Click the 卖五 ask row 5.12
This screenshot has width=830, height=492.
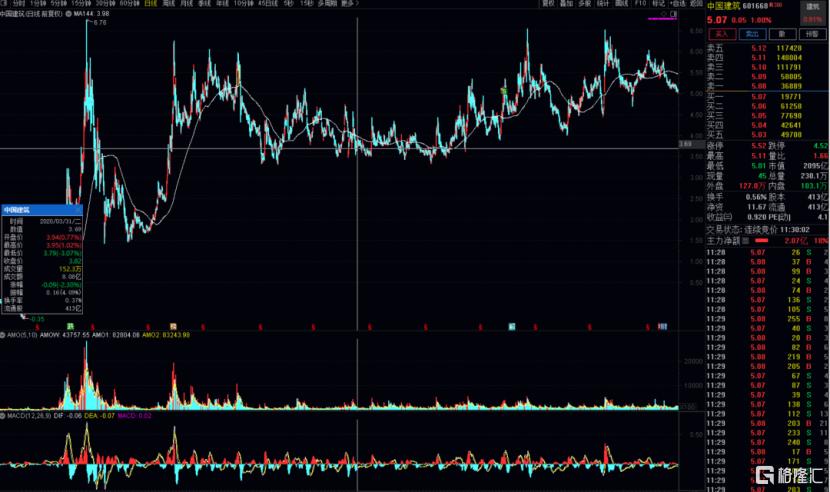click(767, 48)
